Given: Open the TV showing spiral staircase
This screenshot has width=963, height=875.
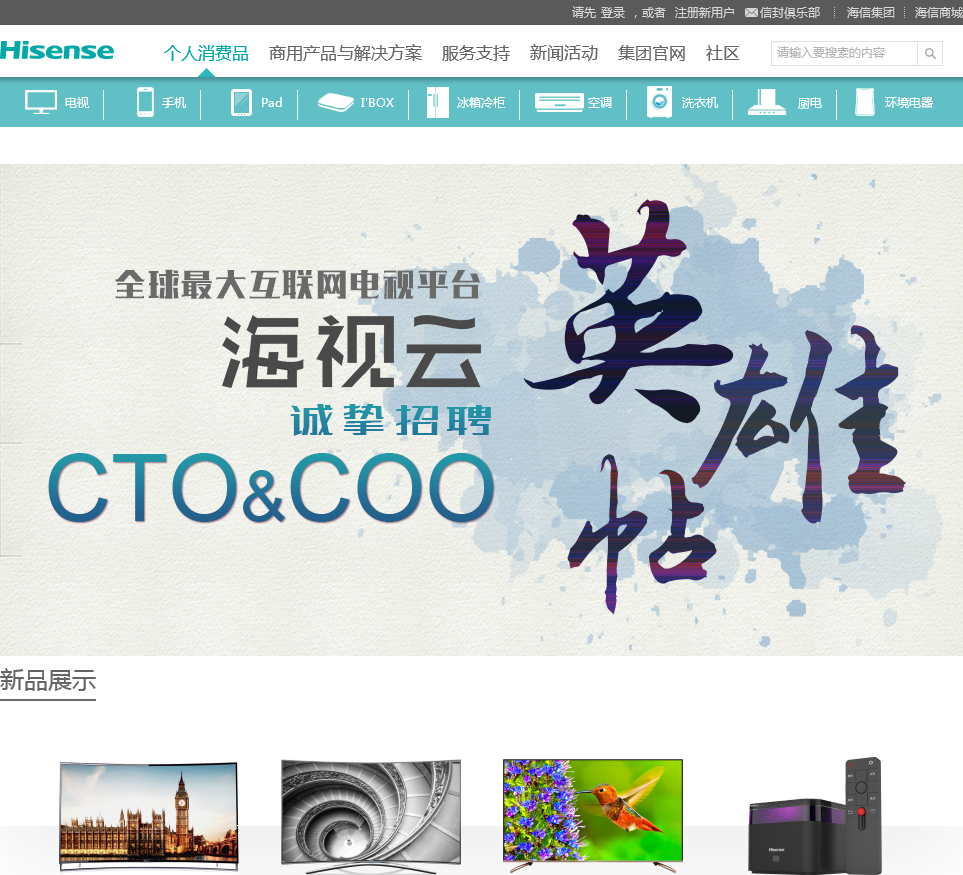Looking at the screenshot, I should pos(371,815).
